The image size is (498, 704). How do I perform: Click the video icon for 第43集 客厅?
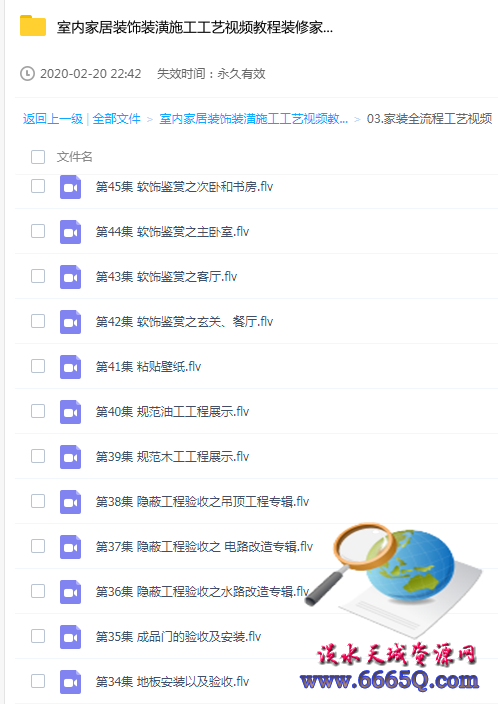click(71, 277)
